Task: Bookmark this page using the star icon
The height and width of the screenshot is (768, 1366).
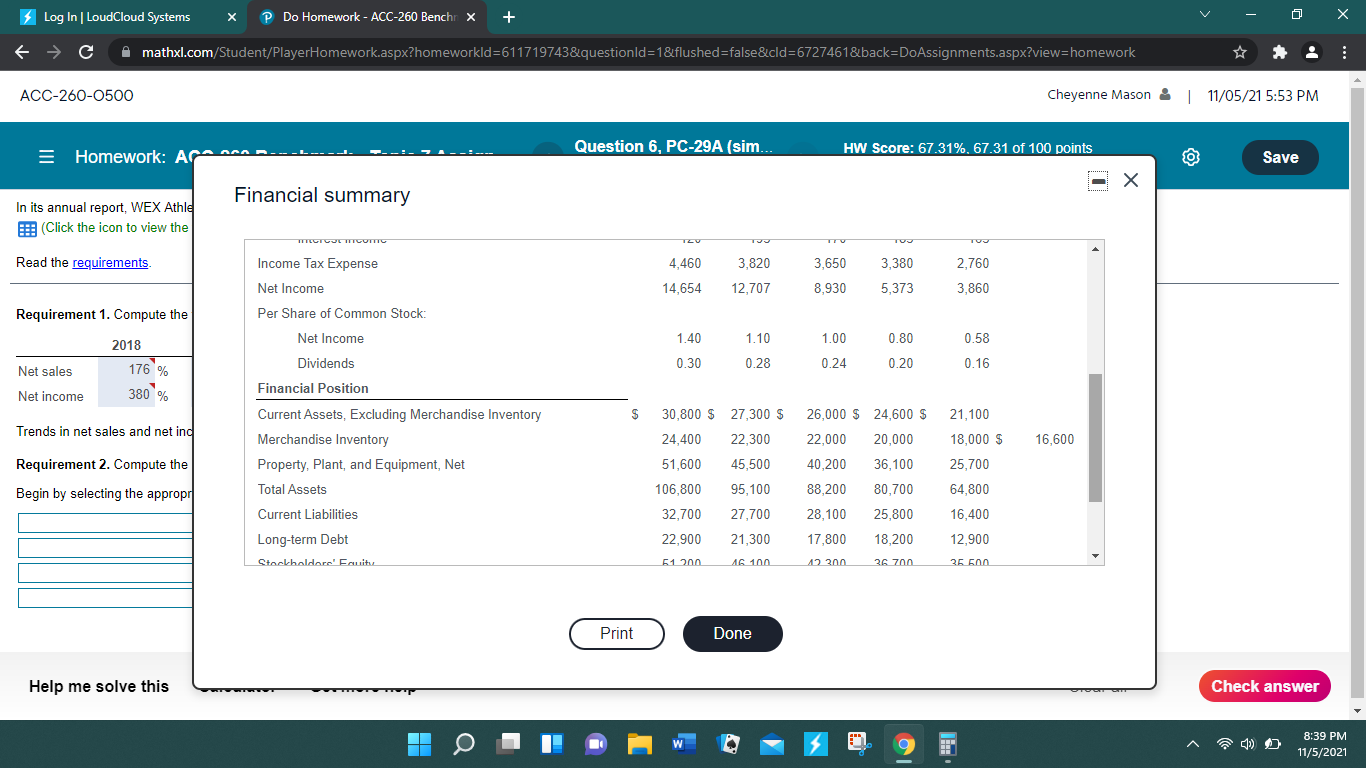Action: click(1239, 52)
